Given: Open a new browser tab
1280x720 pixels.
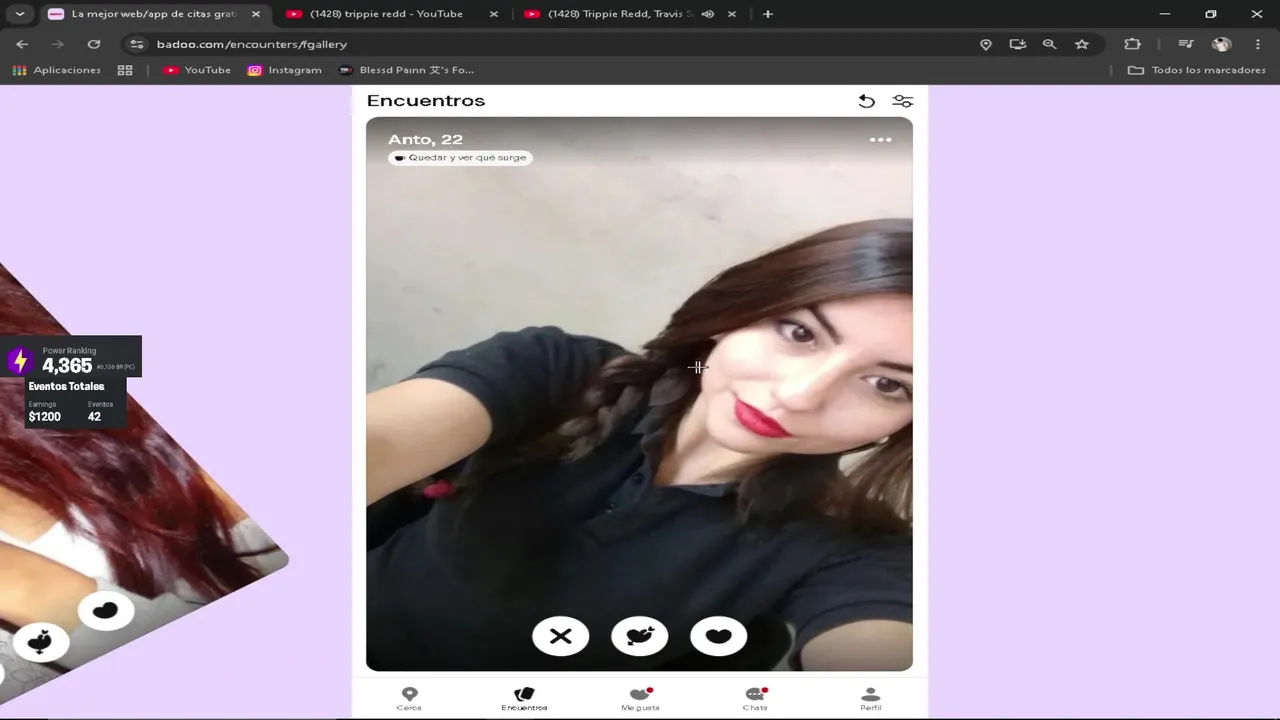Looking at the screenshot, I should coord(768,14).
